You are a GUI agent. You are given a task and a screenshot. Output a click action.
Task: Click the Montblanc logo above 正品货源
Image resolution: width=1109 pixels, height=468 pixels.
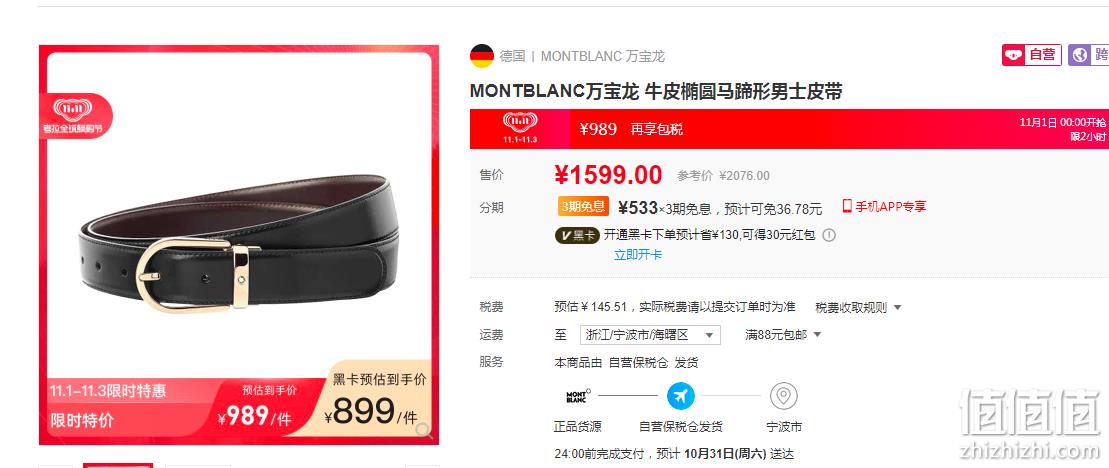coord(577,396)
